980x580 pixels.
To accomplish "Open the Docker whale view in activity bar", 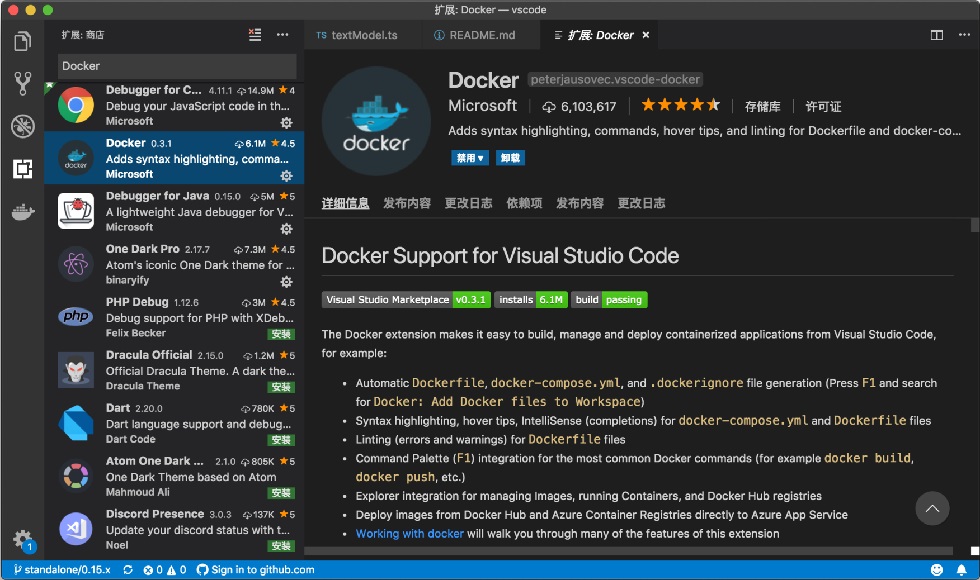I will (x=22, y=212).
